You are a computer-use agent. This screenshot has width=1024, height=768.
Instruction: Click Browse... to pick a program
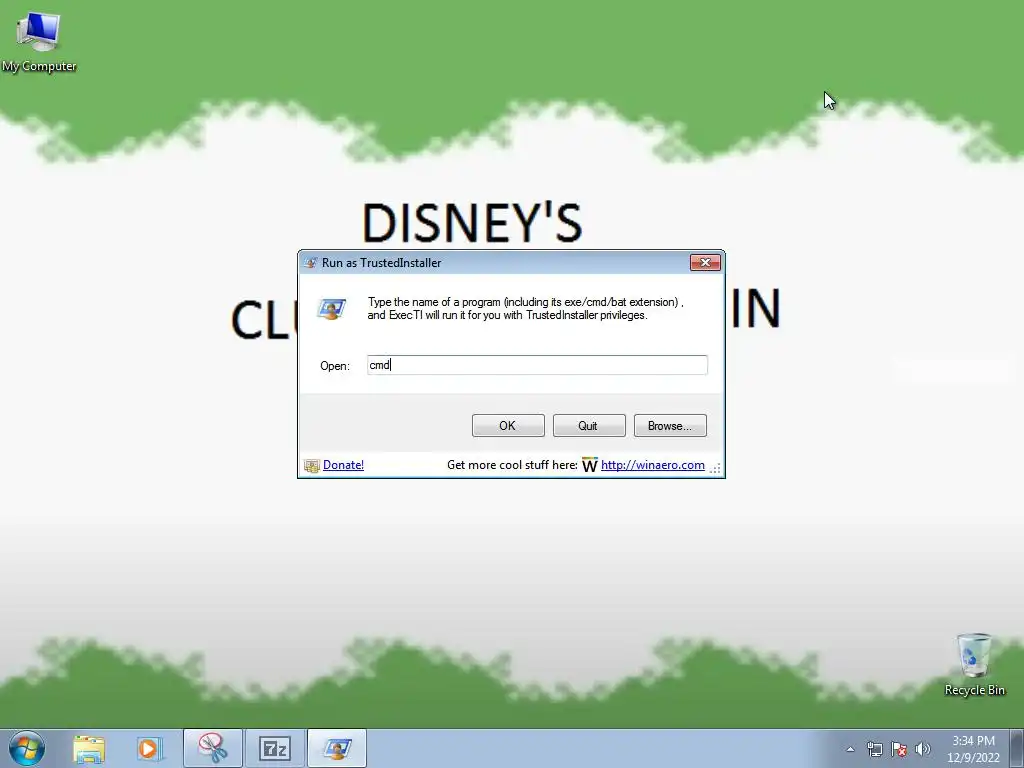pyautogui.click(x=670, y=426)
